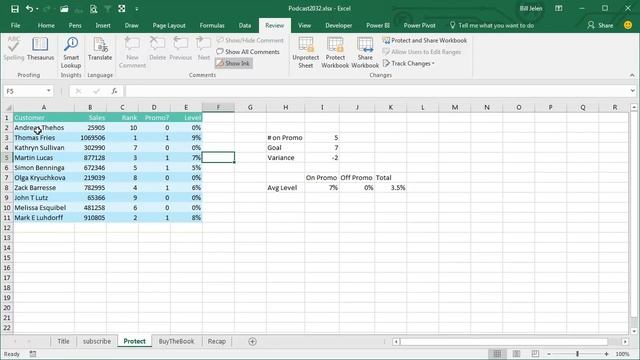Go to Next comment
Image resolution: width=640 pixels, height=360 pixels.
click(x=204, y=49)
